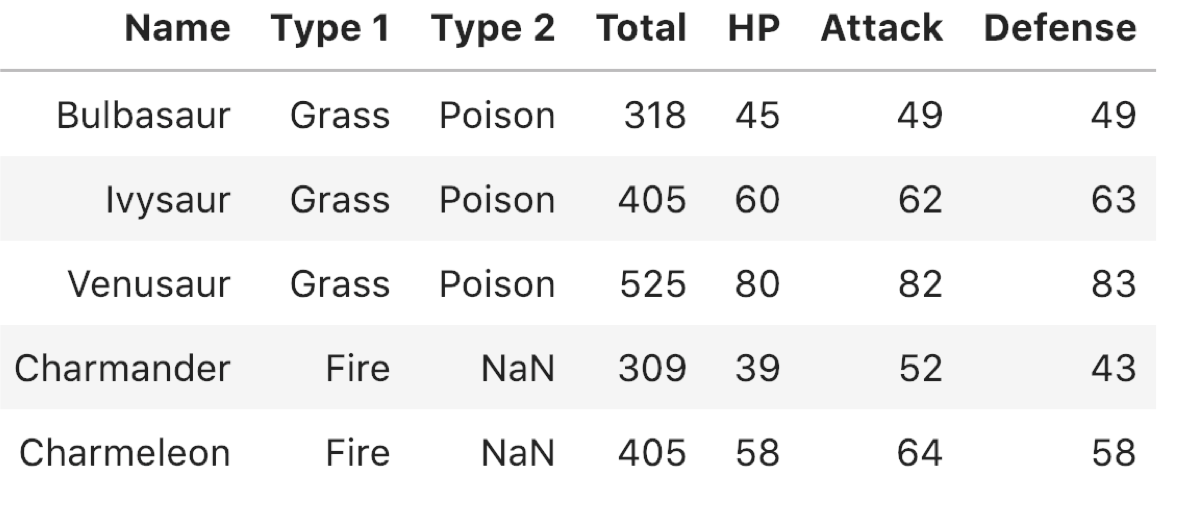Select the Bulbasaur name cell
1181x525 pixels.
point(143,115)
